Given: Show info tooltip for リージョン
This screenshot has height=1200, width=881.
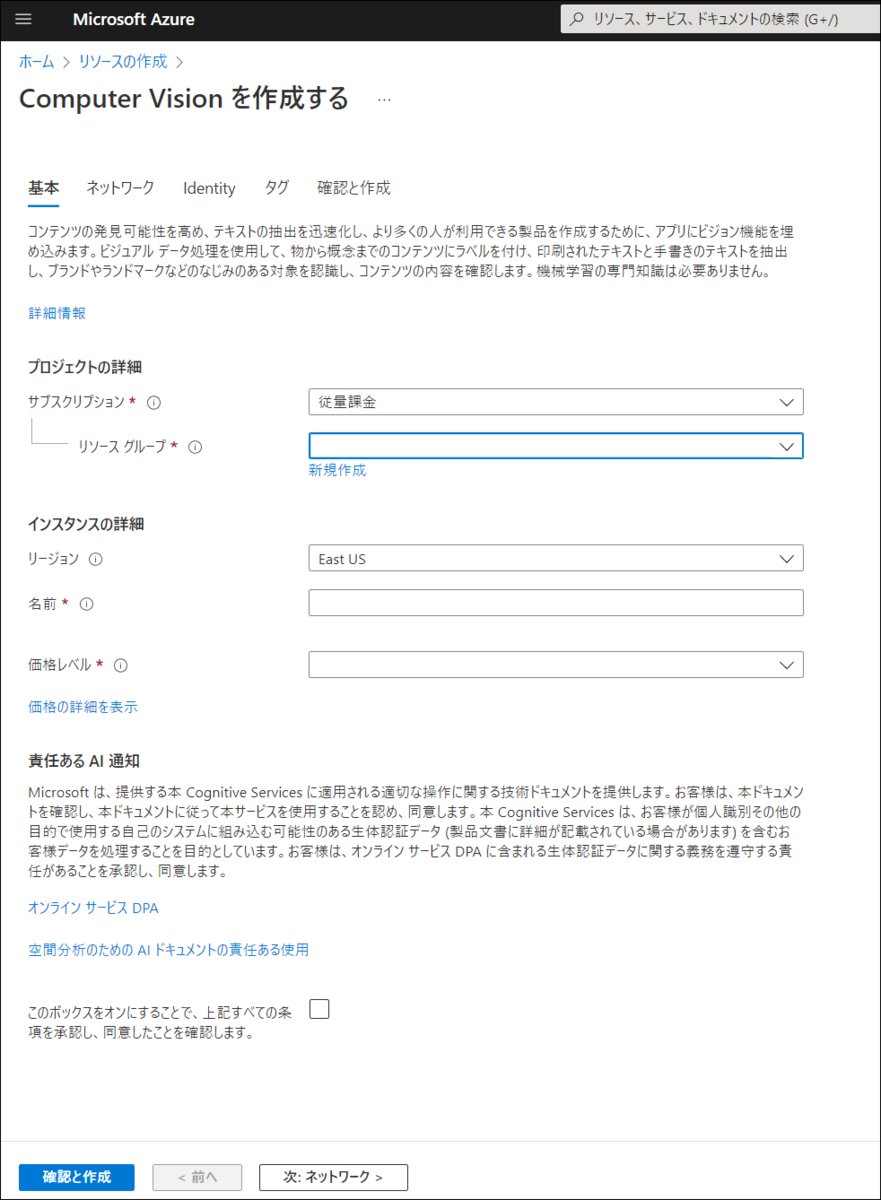Looking at the screenshot, I should tap(95, 559).
